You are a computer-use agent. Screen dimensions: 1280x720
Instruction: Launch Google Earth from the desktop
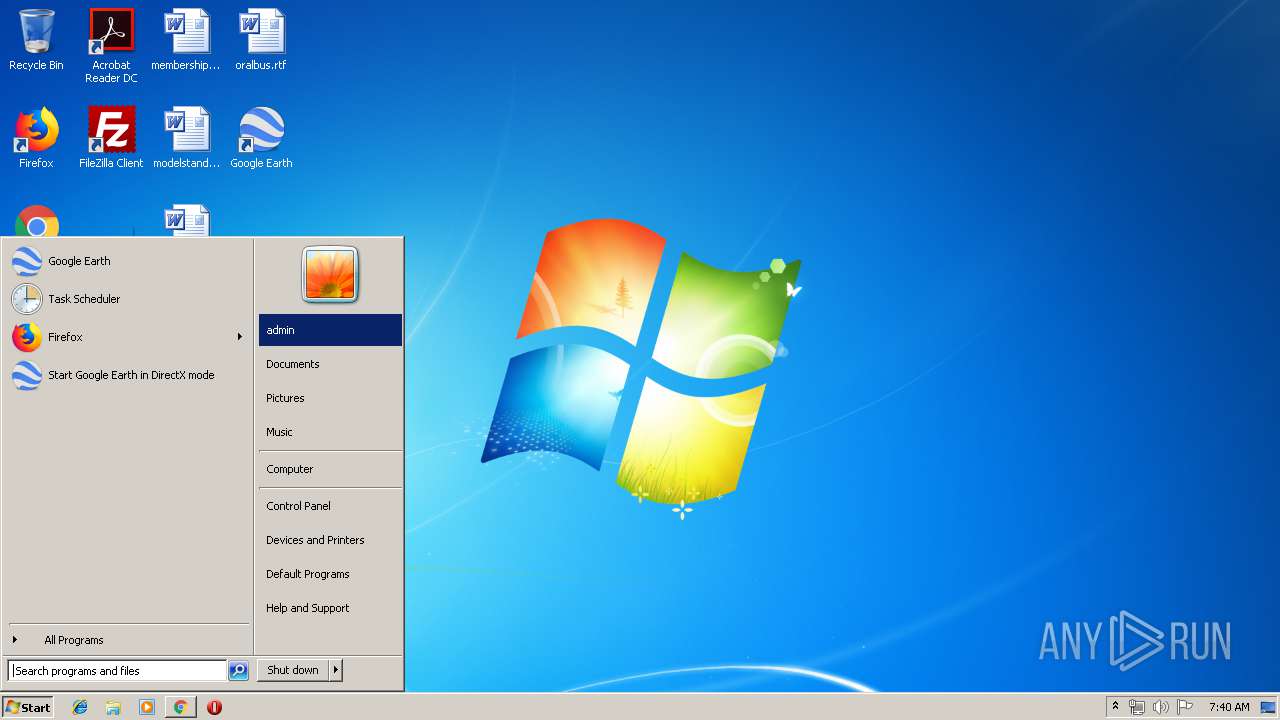(261, 138)
